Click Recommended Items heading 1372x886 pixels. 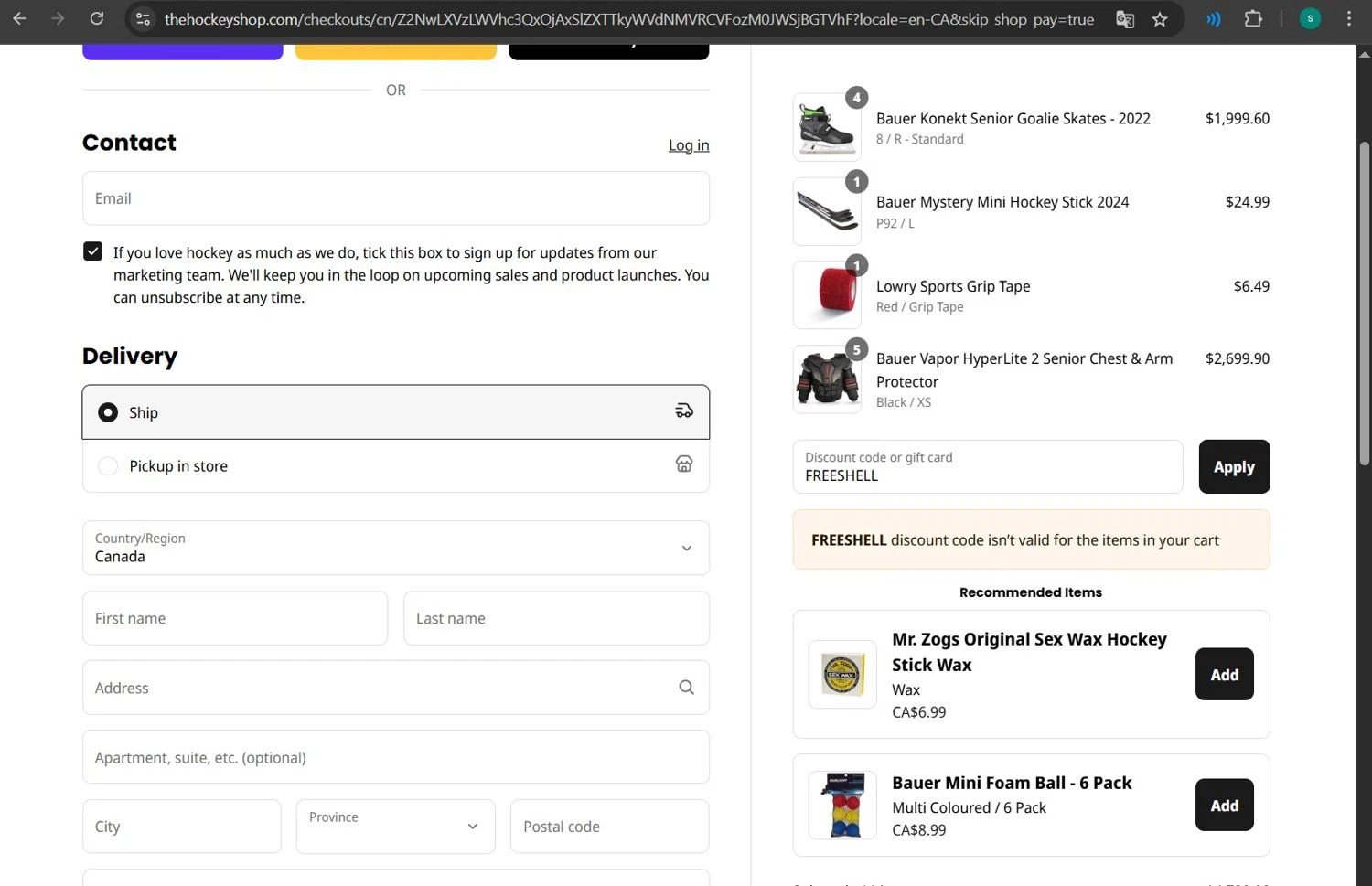1031,592
